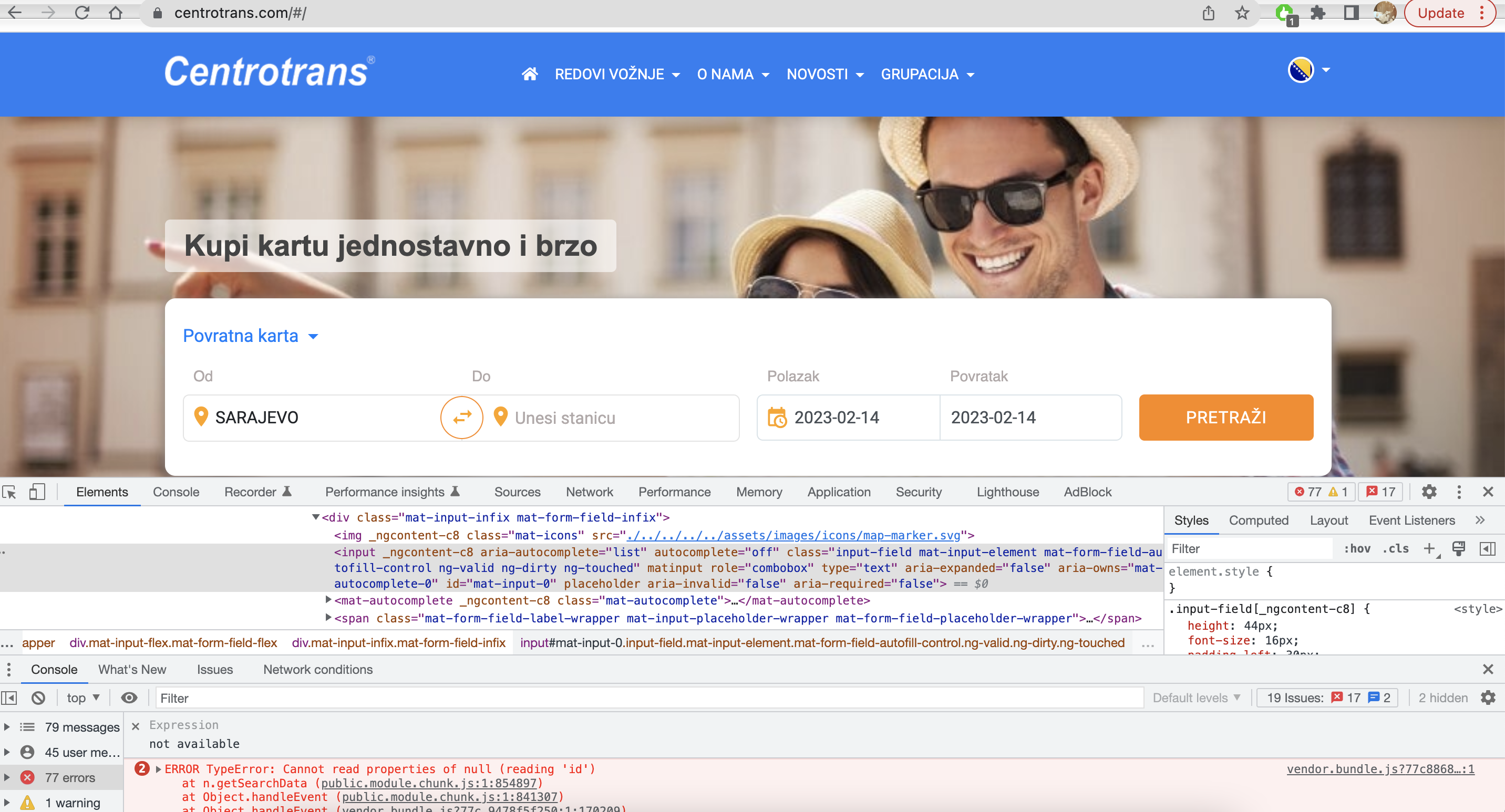This screenshot has width=1505, height=812.
Task: Clear the console messages
Action: [38, 698]
